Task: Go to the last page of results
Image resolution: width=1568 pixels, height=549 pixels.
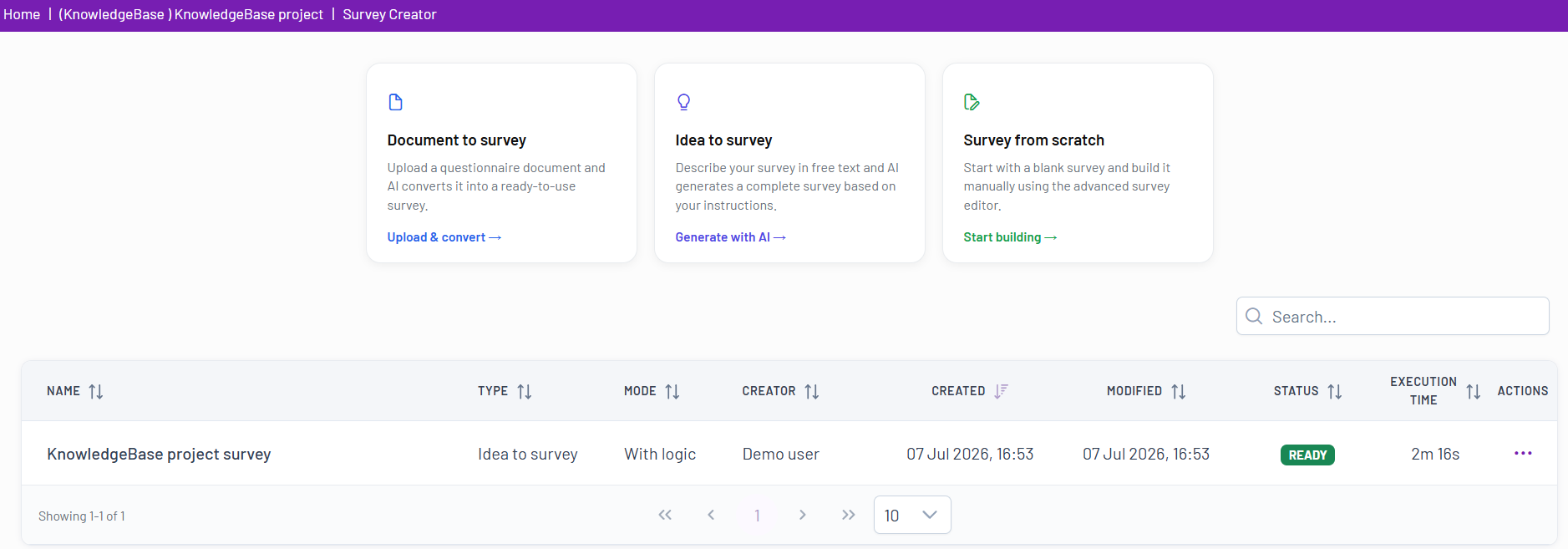Action: tap(849, 515)
